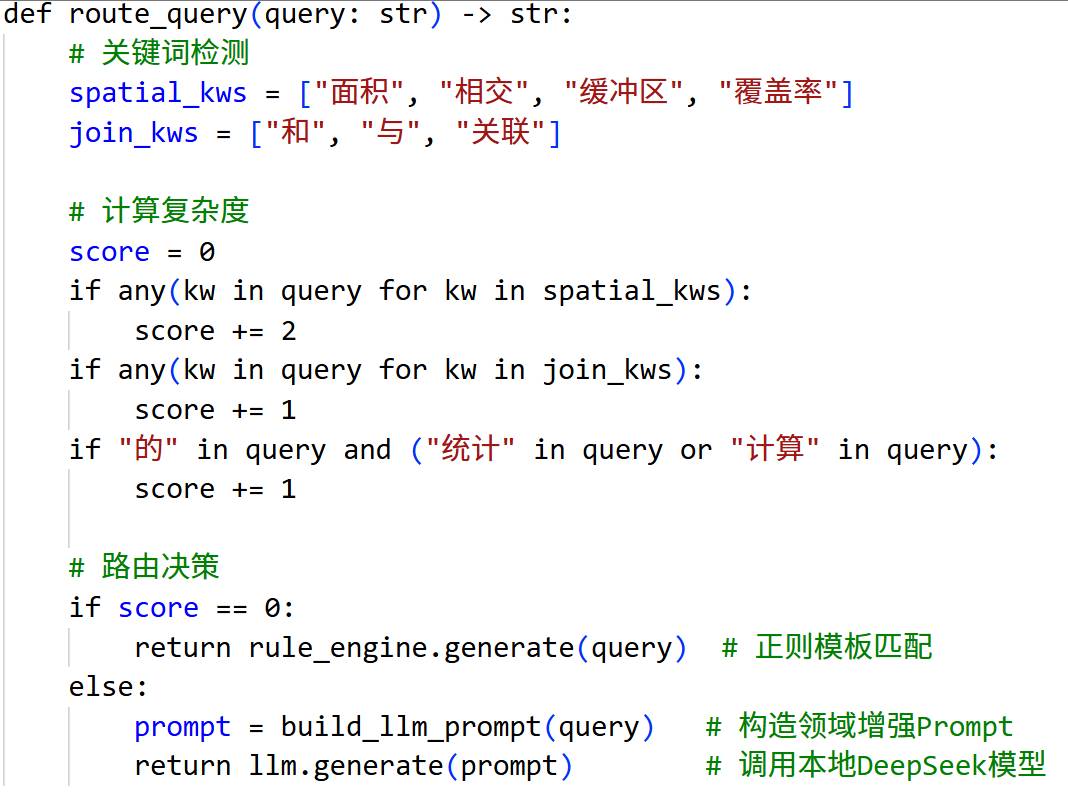Click the build_llm_prompt function call
Viewport: 1068px width, 795px height.
point(410,727)
